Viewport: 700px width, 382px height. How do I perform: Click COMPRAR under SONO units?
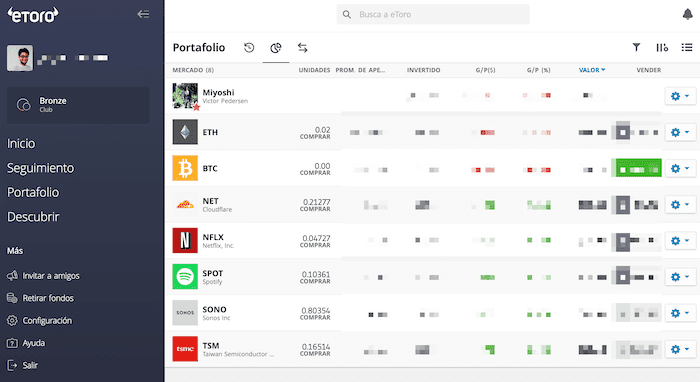pos(315,317)
